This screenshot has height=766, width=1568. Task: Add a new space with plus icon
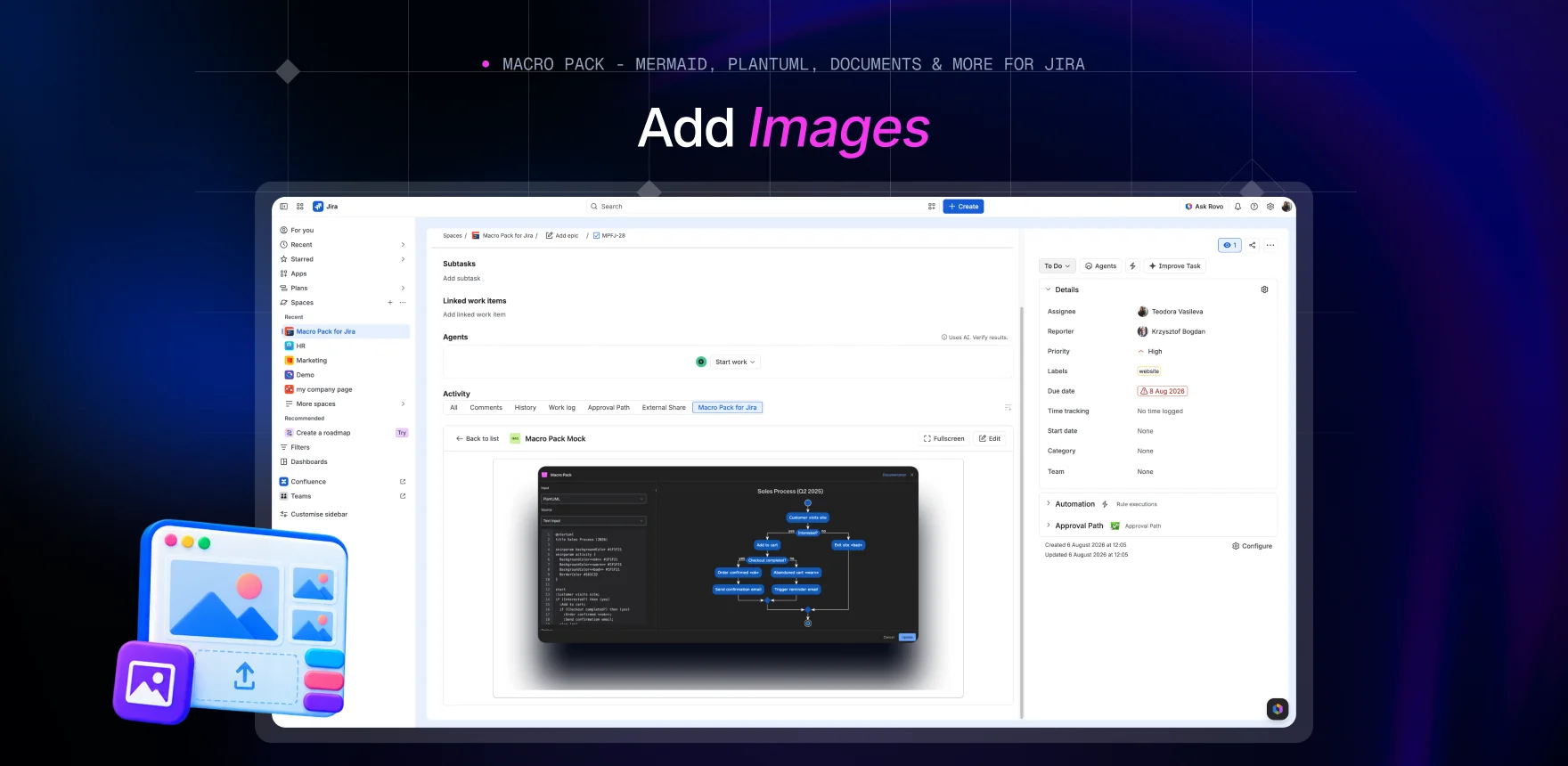click(x=390, y=303)
